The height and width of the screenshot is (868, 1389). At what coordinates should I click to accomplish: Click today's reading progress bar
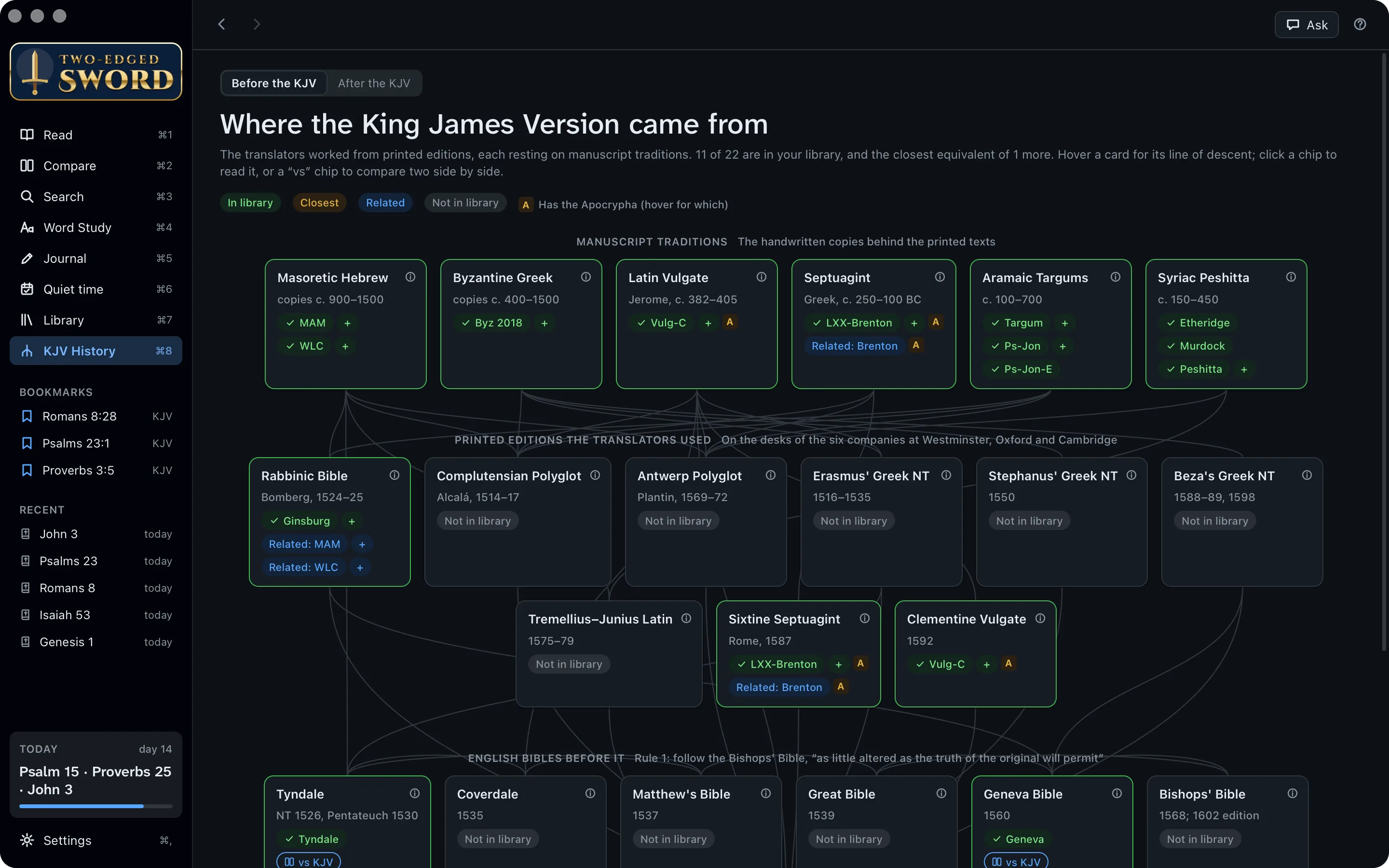click(96, 806)
